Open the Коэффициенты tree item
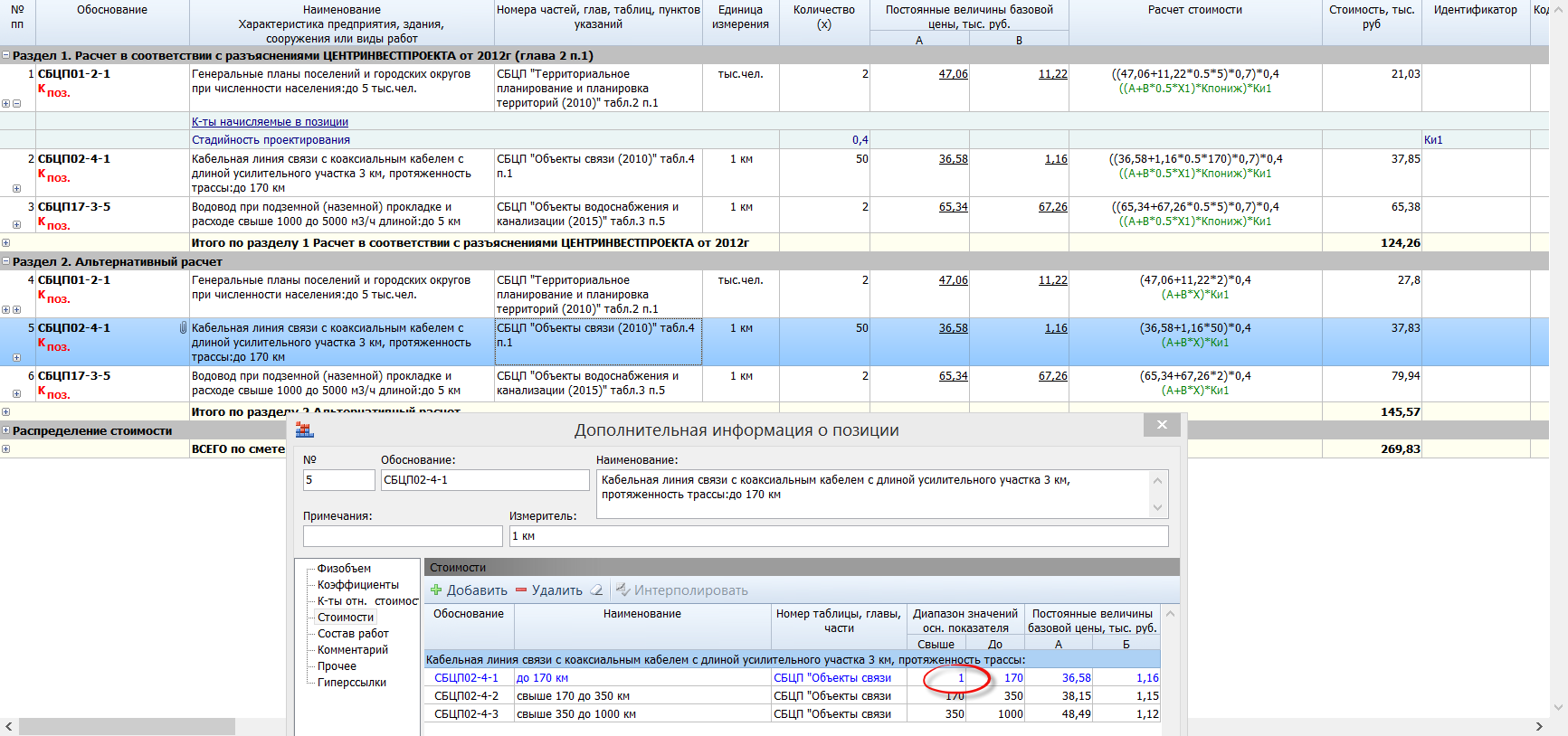Viewport: 1568px width, 736px height. click(357, 585)
